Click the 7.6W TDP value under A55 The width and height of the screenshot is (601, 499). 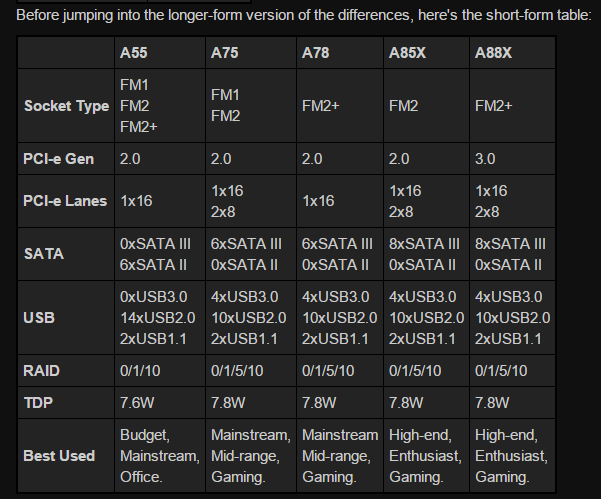(x=160, y=402)
